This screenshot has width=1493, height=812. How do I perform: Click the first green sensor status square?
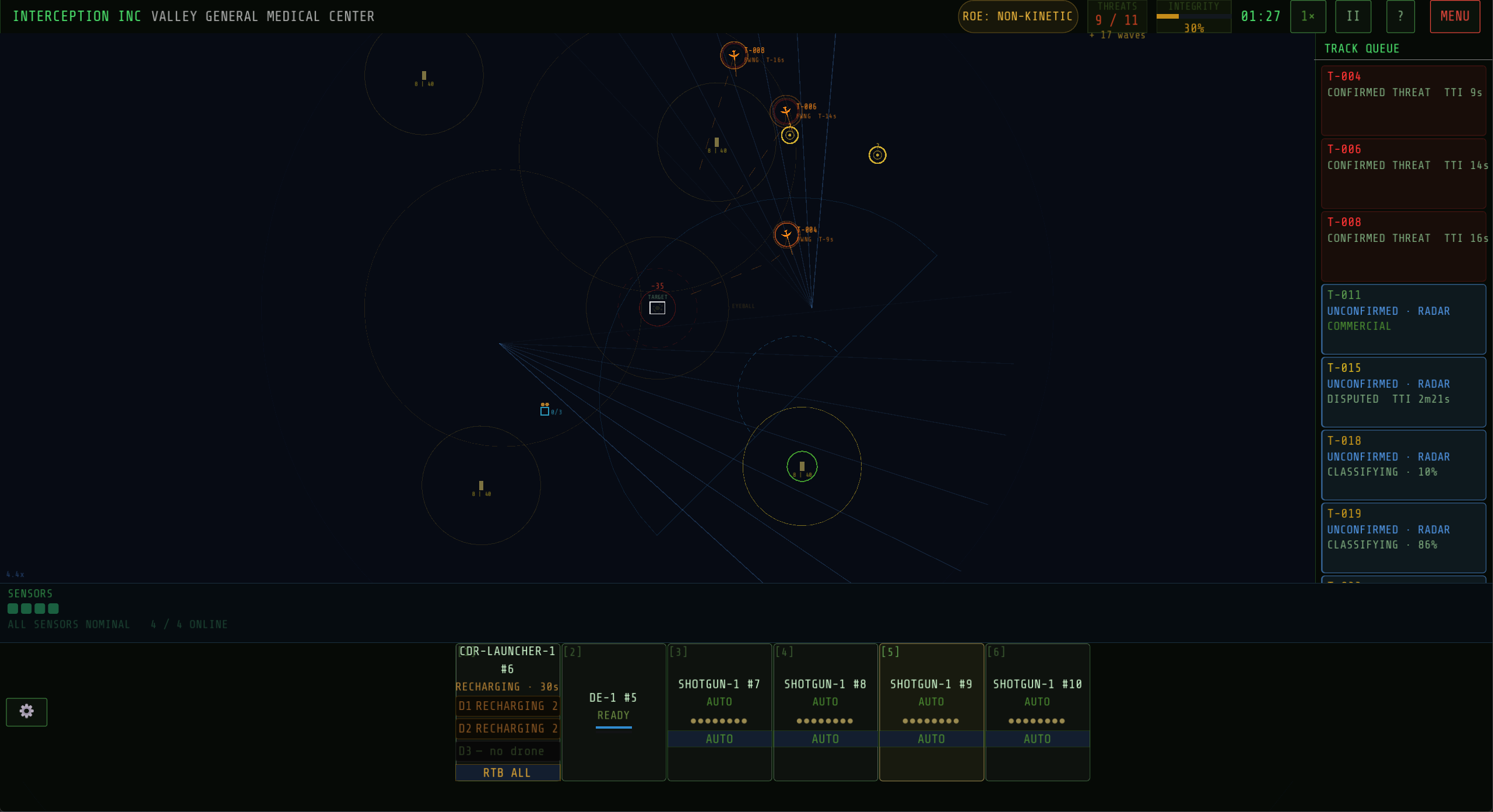pos(13,609)
